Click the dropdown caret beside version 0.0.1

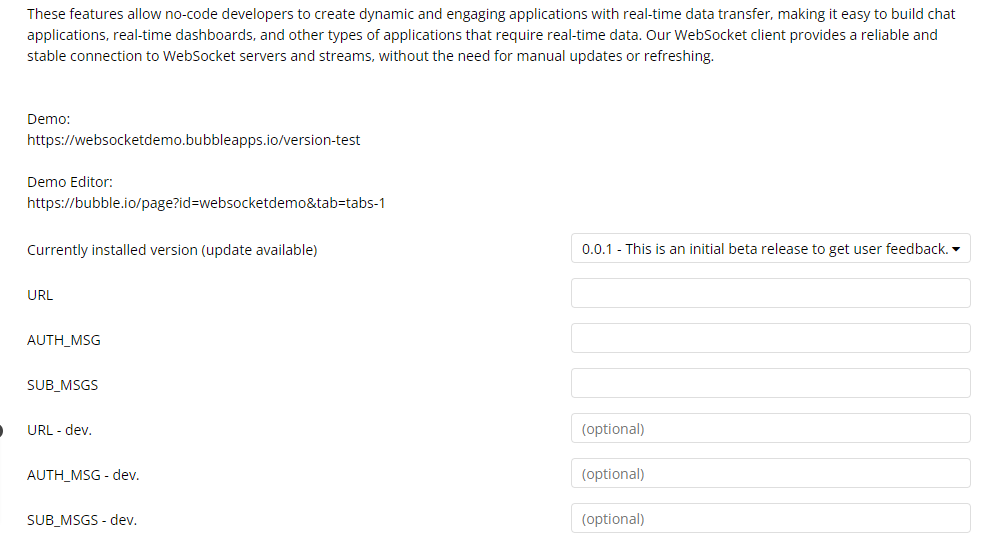[956, 249]
